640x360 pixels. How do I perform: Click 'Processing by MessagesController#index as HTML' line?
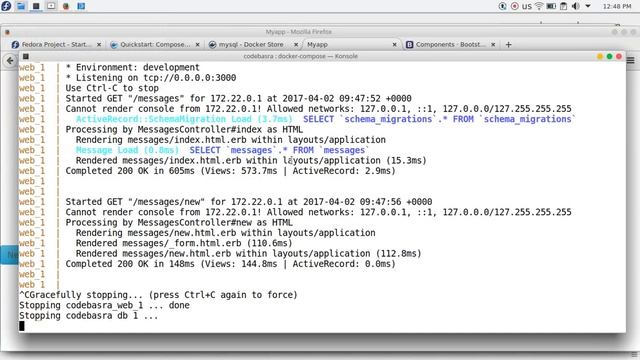pyautogui.click(x=184, y=129)
